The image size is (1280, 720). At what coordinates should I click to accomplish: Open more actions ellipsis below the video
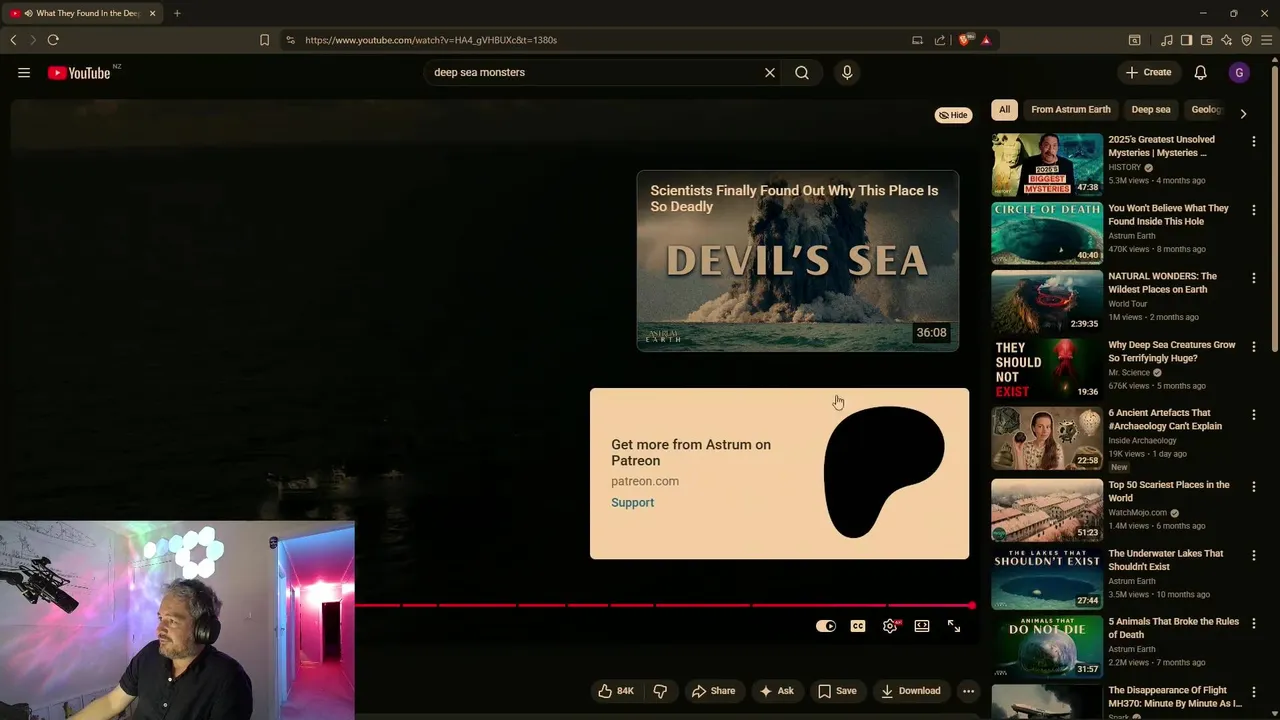pos(968,691)
